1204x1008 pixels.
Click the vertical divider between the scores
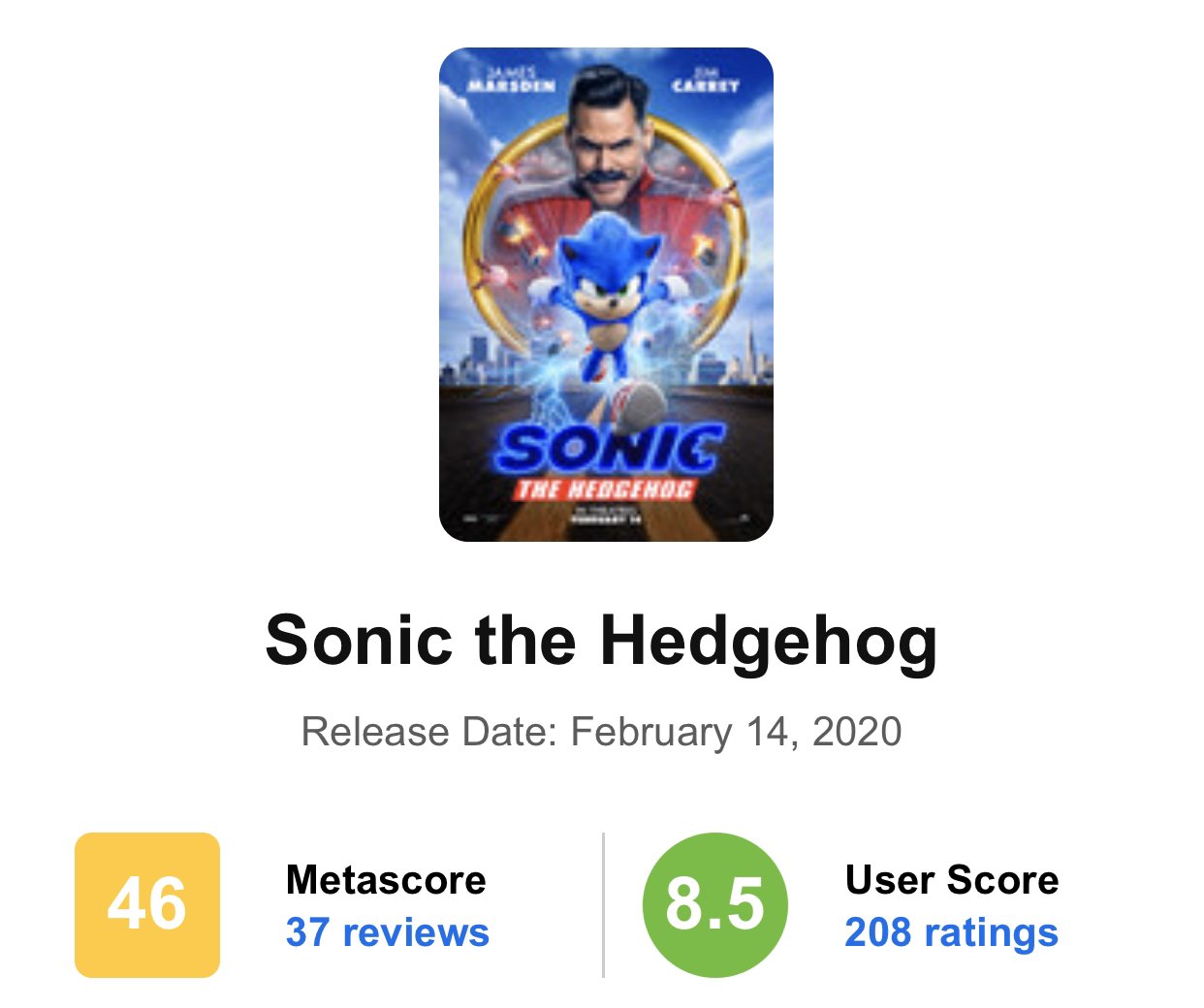pos(603,904)
